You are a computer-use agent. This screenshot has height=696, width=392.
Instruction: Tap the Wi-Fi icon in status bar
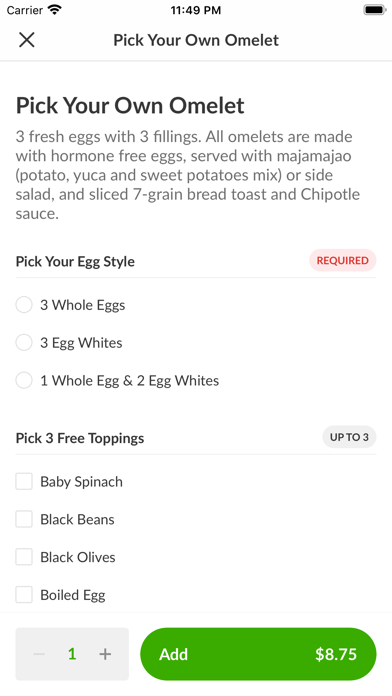click(x=55, y=10)
